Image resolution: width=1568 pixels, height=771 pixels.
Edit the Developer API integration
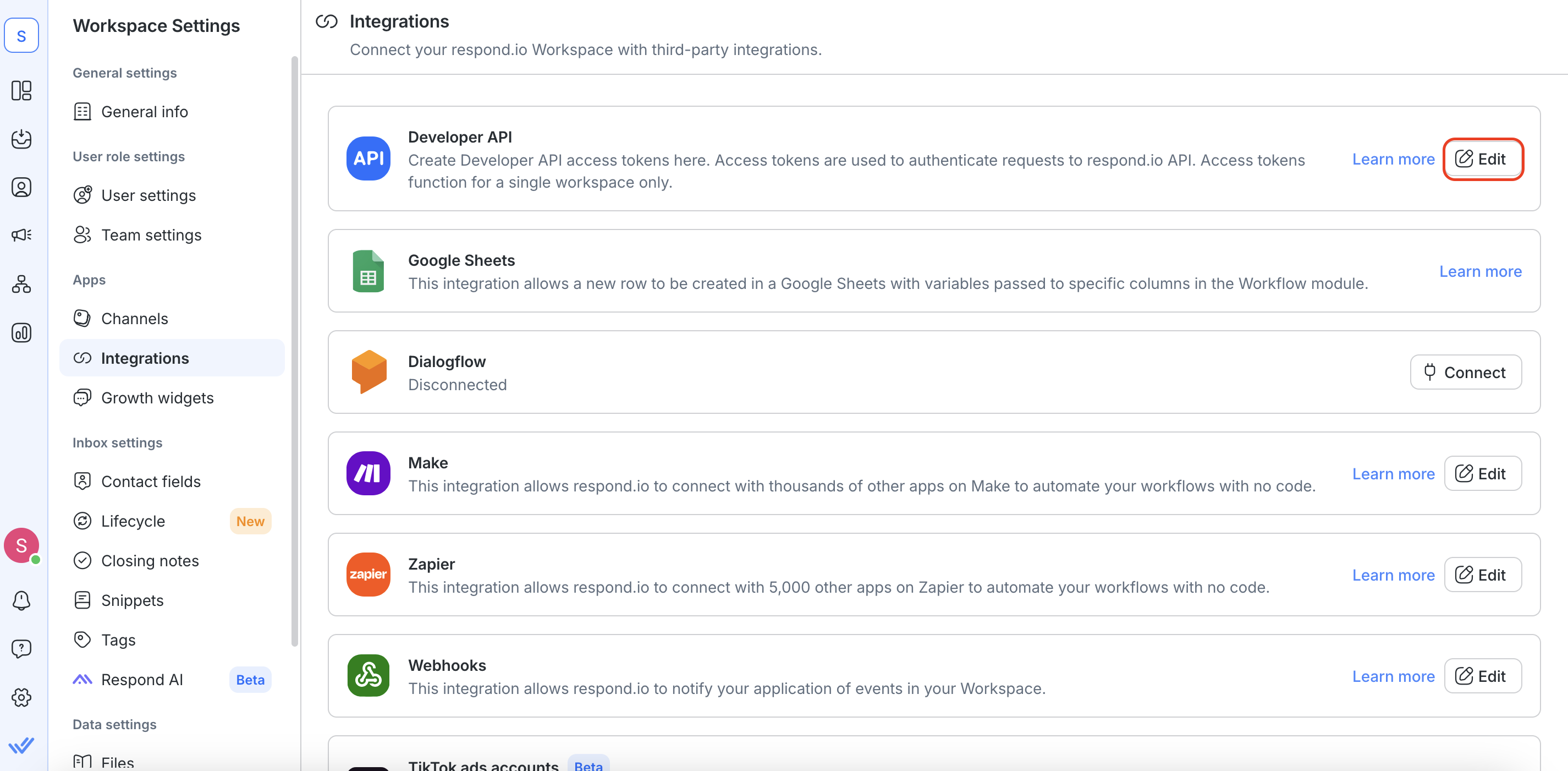1482,159
